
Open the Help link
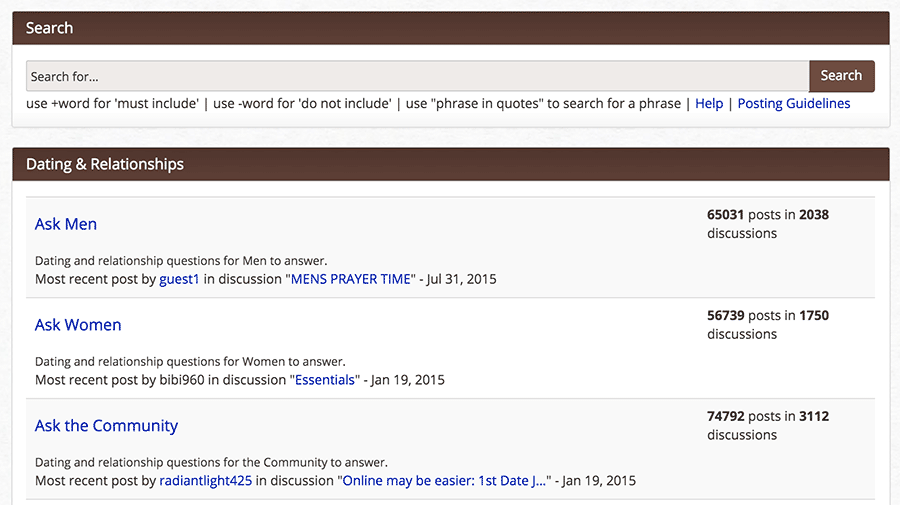click(709, 104)
